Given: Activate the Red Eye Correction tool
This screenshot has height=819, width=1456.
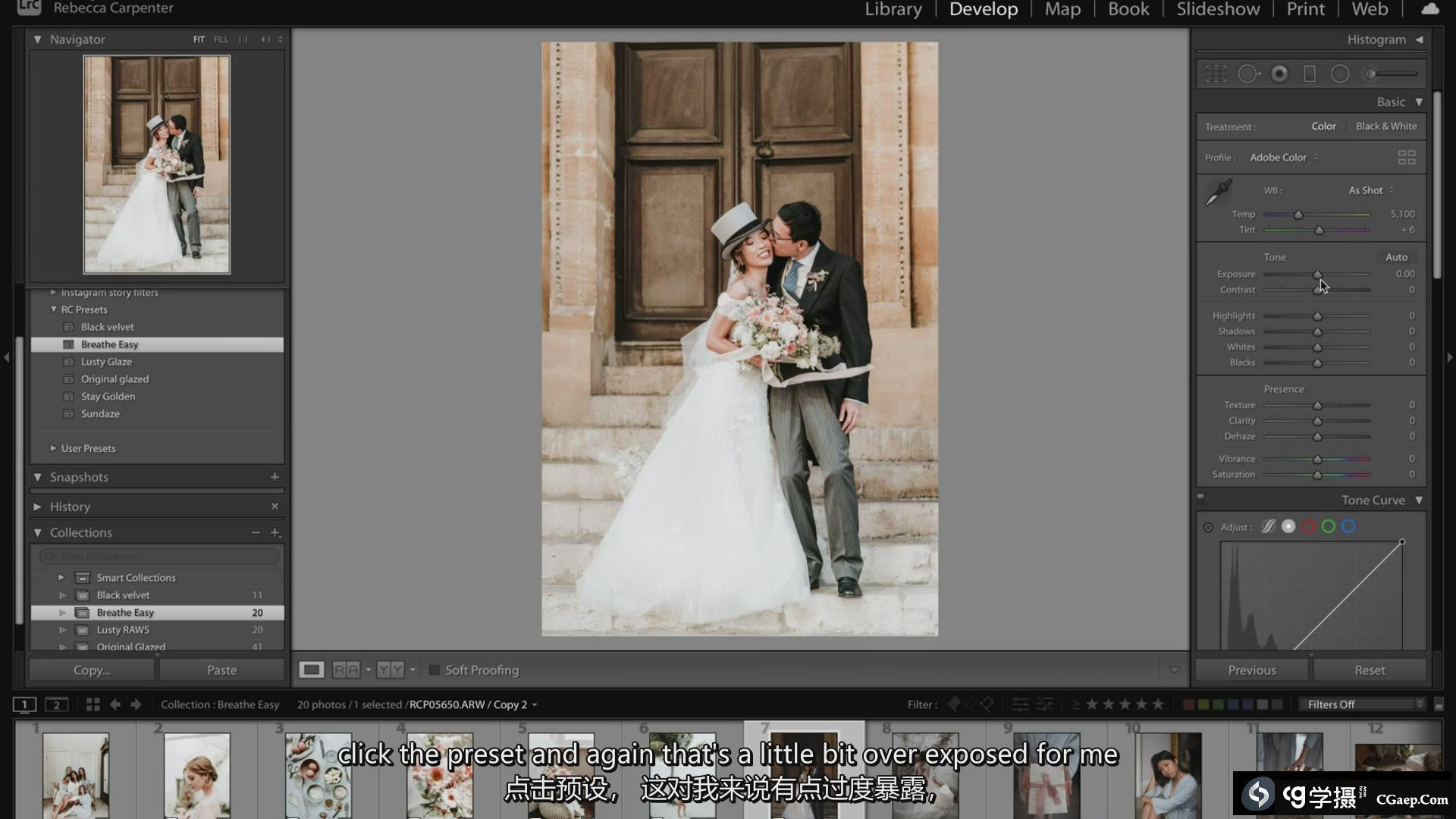Looking at the screenshot, I should click(x=1279, y=74).
